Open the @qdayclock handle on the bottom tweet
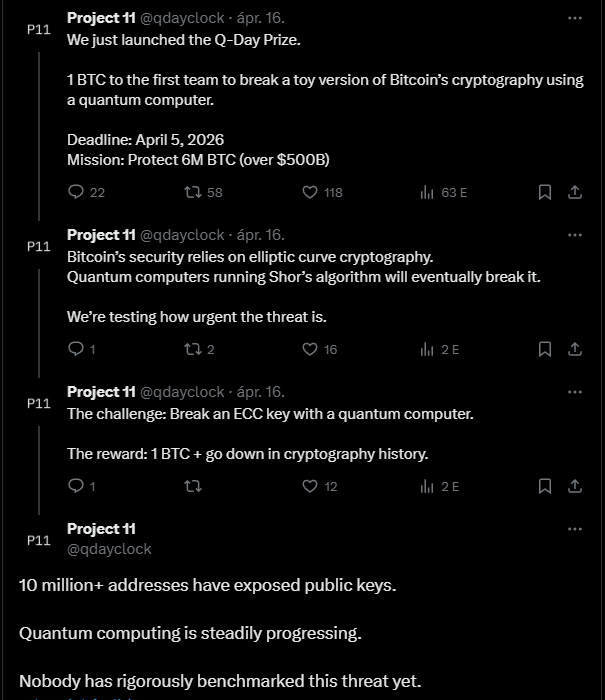This screenshot has height=700, width=605. (x=109, y=549)
